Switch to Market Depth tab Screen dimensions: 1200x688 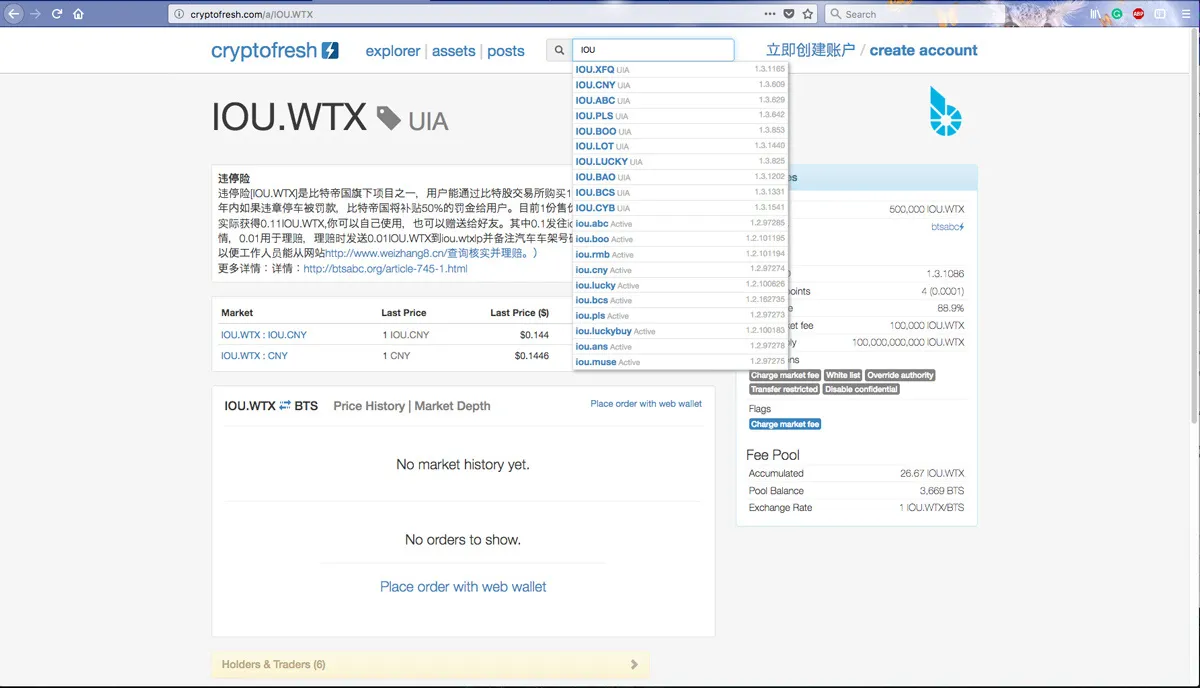pyautogui.click(x=452, y=406)
